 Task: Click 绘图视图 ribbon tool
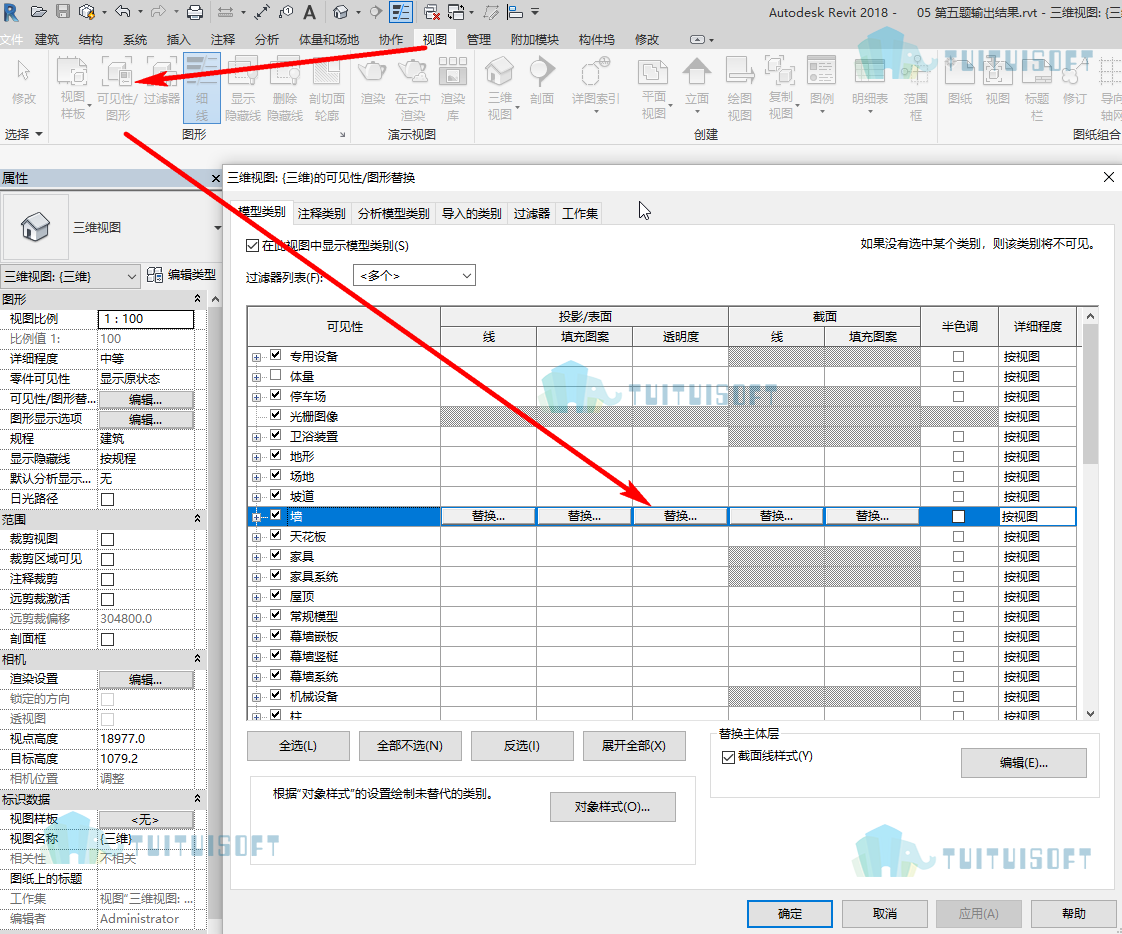tap(739, 87)
